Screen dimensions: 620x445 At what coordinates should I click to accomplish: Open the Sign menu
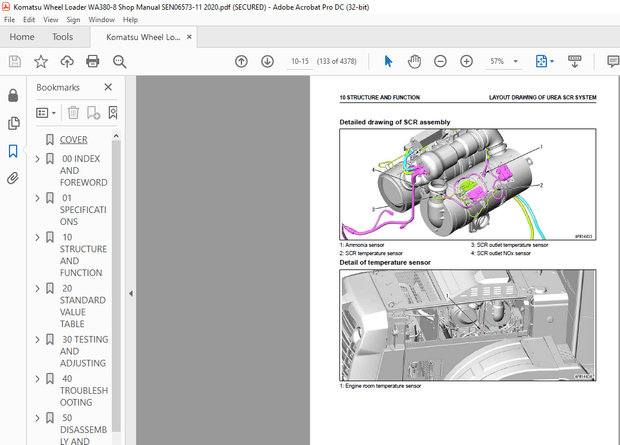tap(73, 20)
